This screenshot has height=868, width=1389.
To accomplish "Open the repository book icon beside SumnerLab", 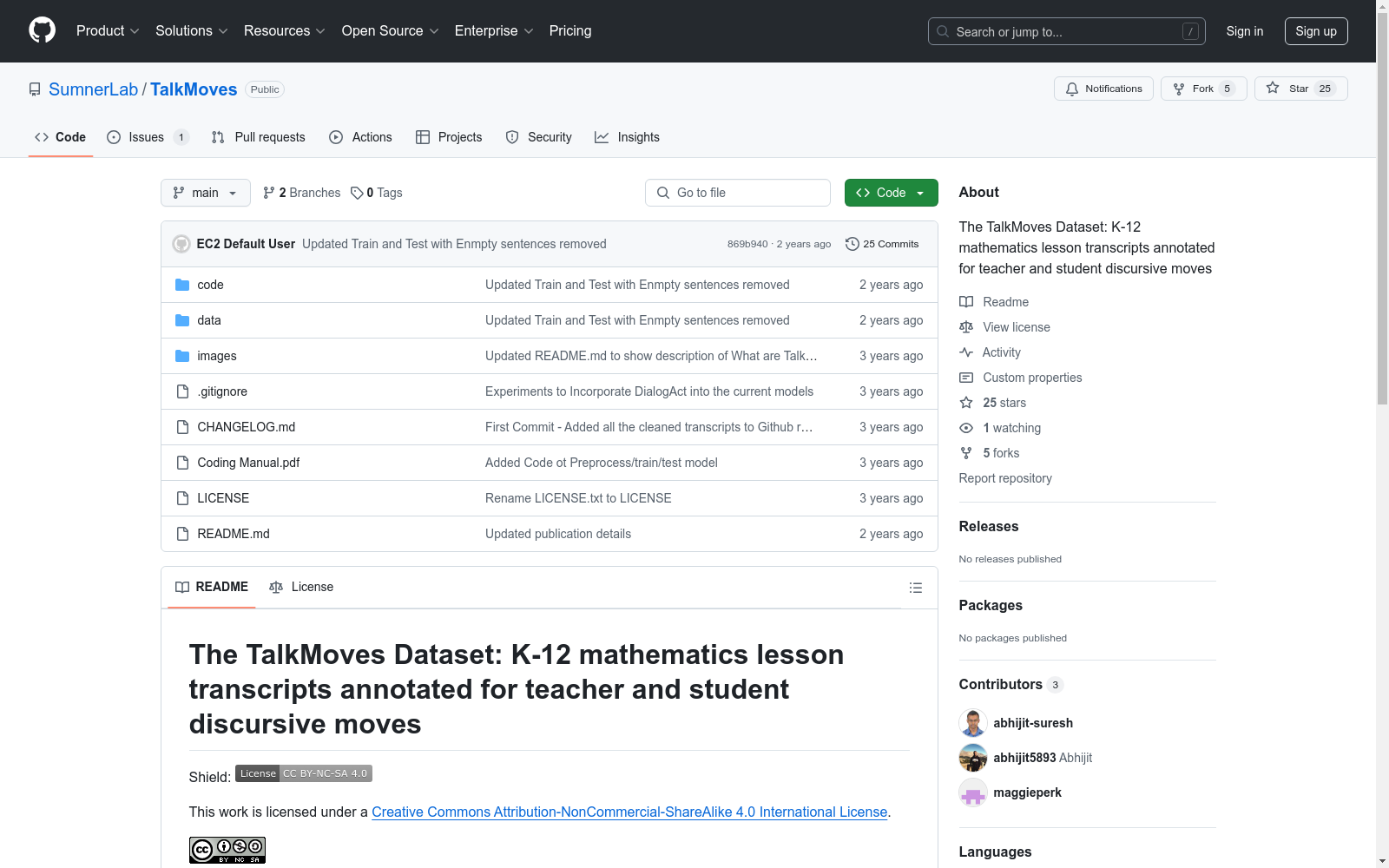I will point(35,89).
